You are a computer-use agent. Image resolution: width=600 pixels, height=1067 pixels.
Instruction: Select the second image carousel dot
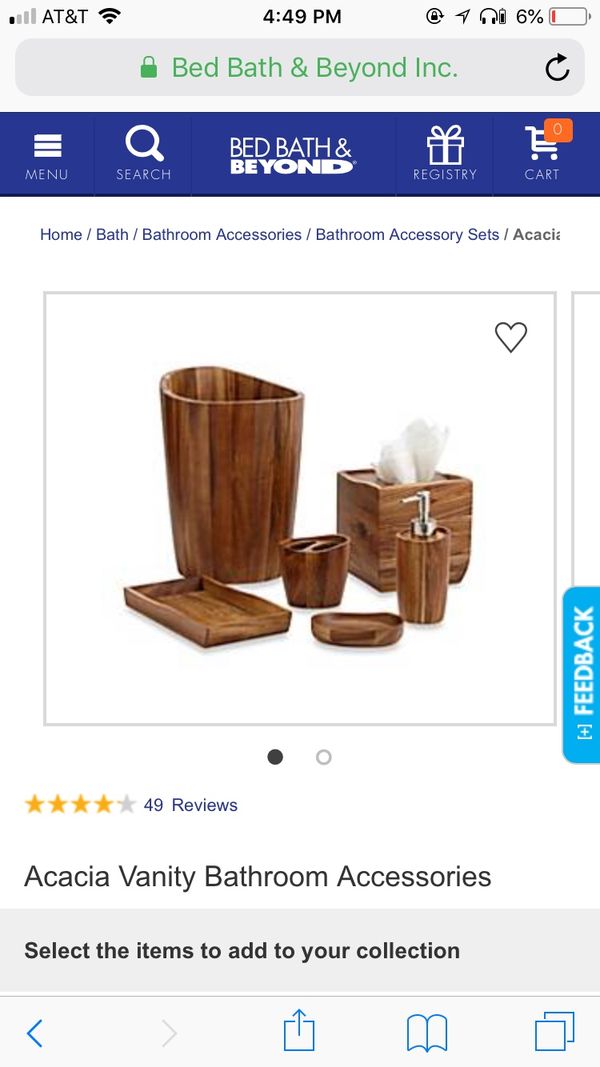click(324, 757)
